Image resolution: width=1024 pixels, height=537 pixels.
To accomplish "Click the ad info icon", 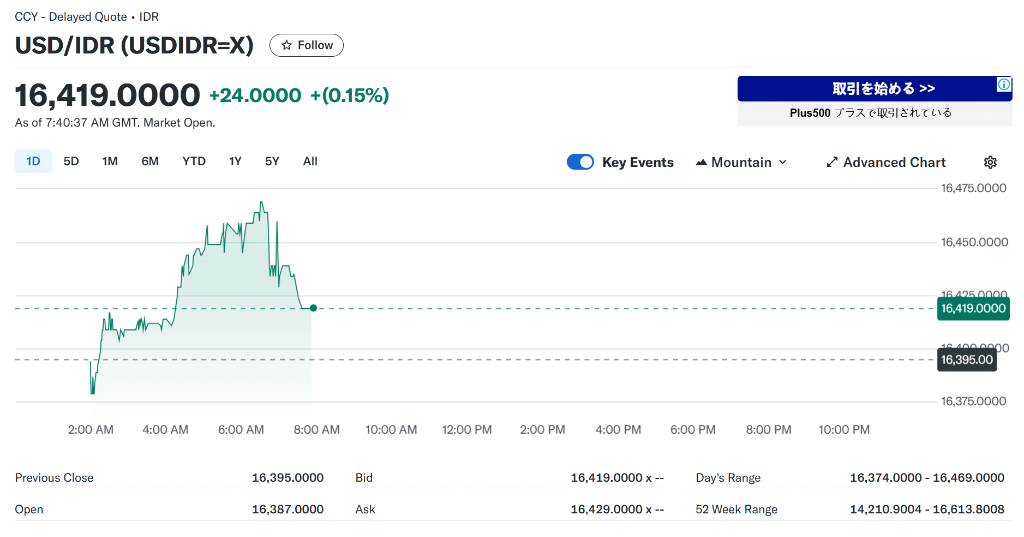I will 1004,84.
